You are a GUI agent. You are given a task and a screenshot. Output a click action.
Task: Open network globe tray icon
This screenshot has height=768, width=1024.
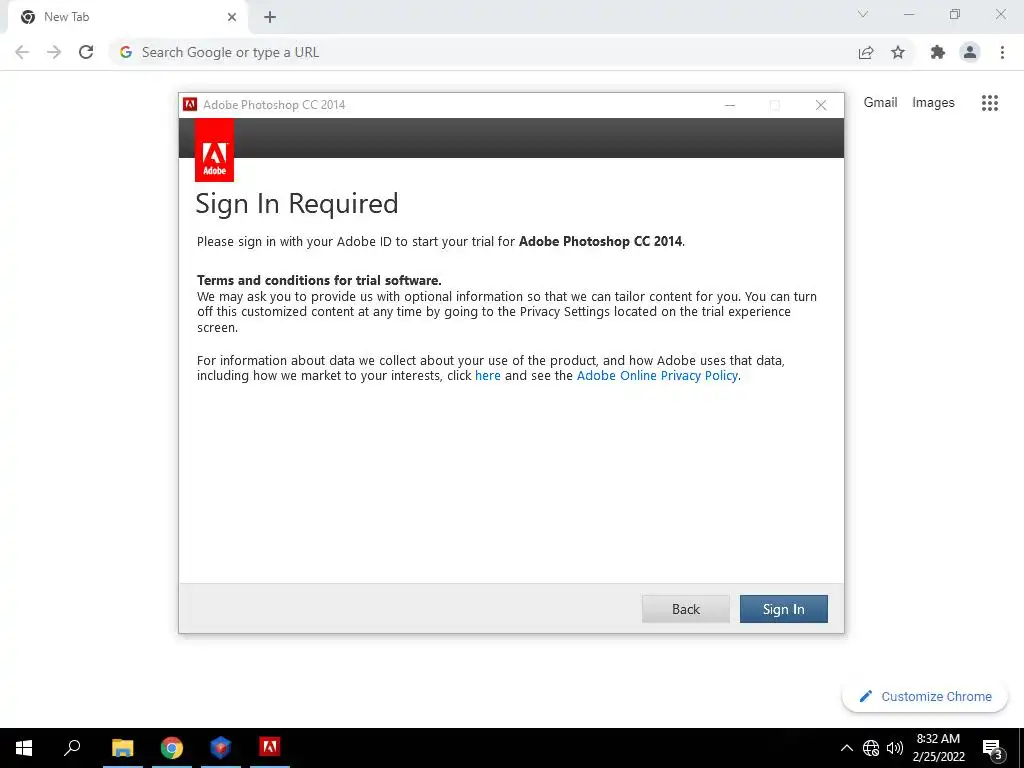click(871, 748)
